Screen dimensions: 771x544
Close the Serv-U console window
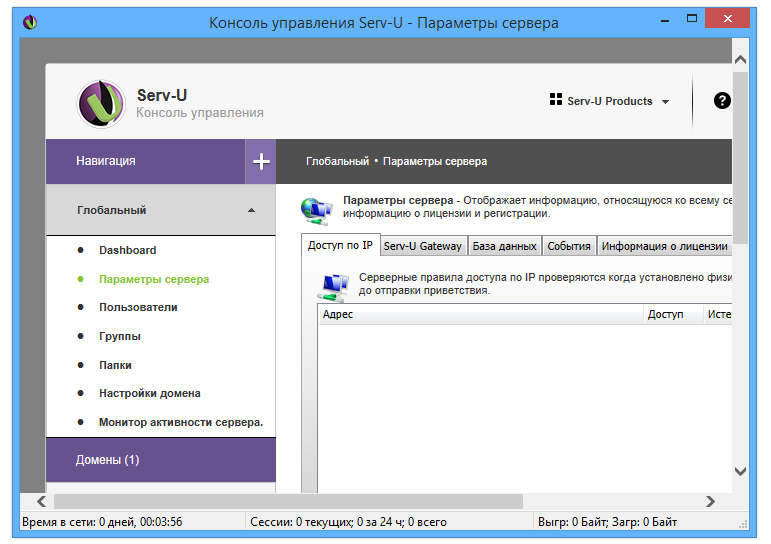[x=727, y=19]
